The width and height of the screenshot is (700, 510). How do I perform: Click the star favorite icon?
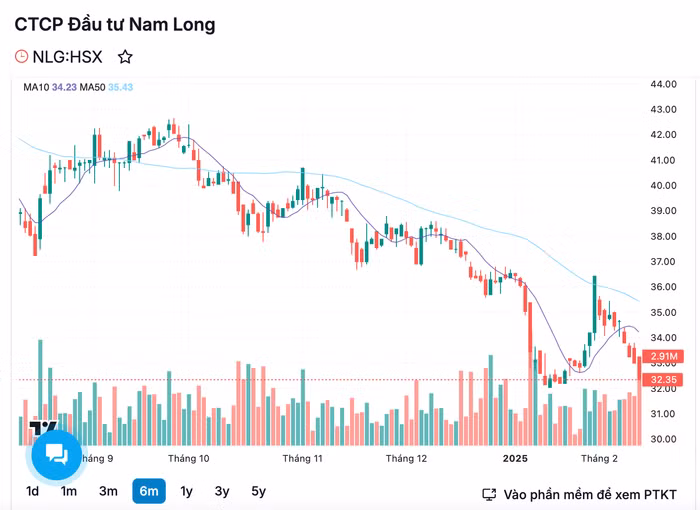tap(125, 57)
